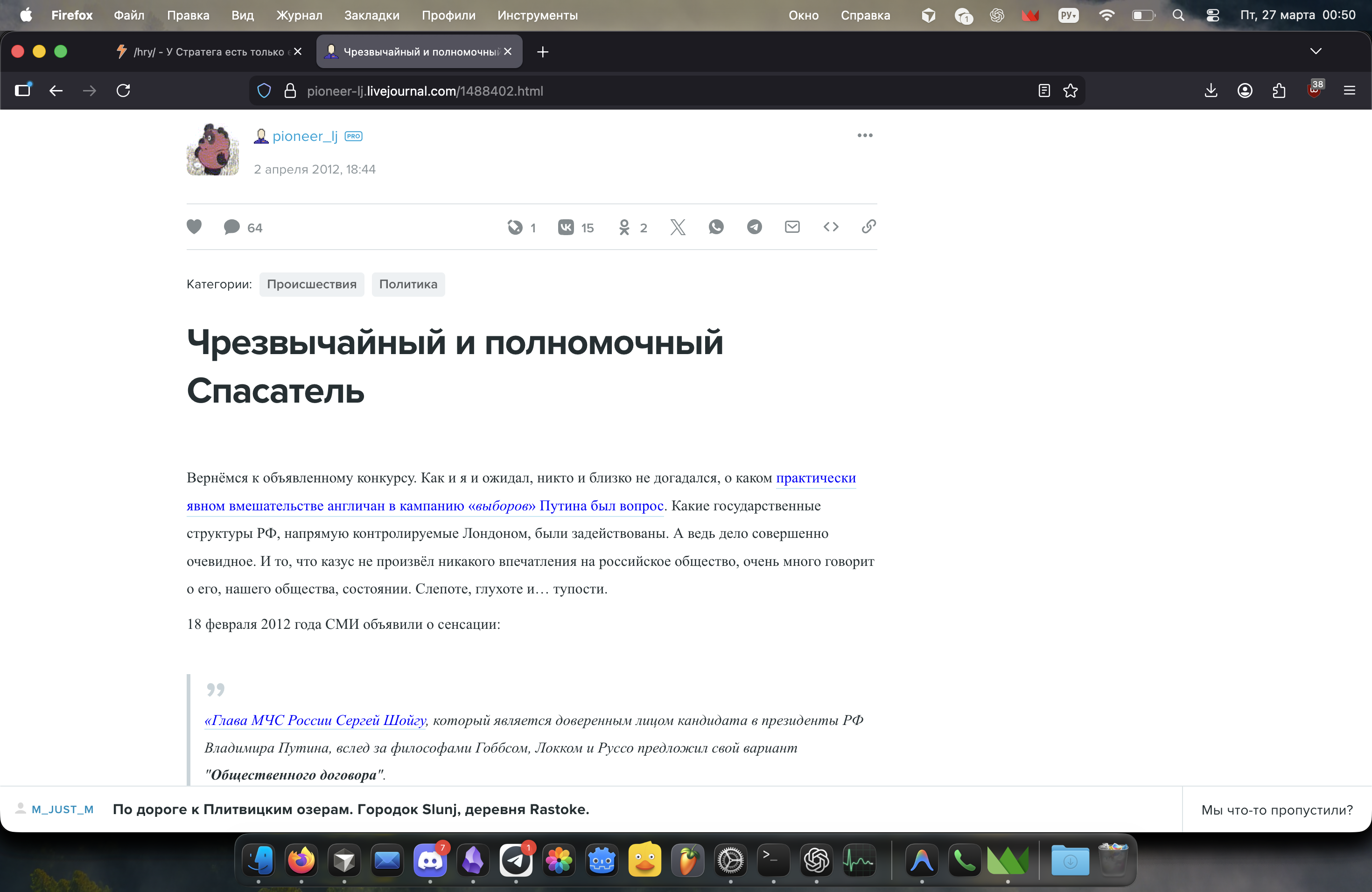1372x892 pixels.
Task: Get the embed code for the post
Action: (831, 227)
